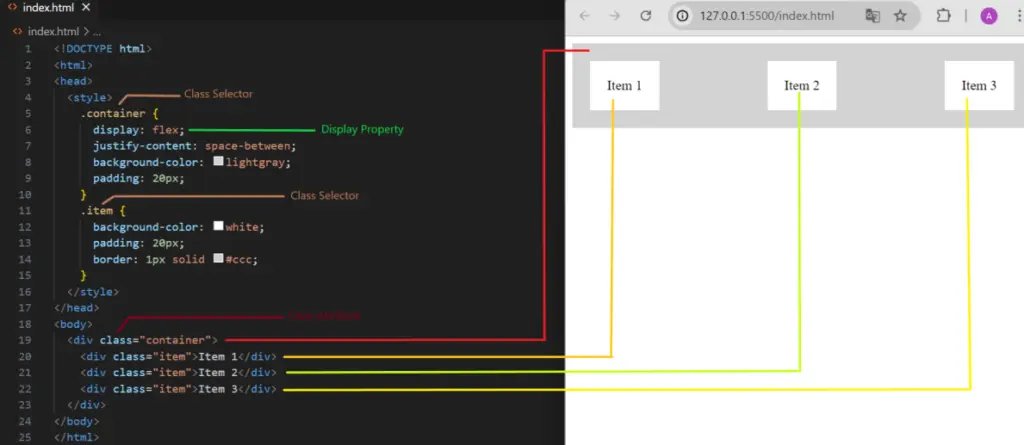Reload the page with refresh icon
This screenshot has width=1024, height=445.
(x=646, y=16)
